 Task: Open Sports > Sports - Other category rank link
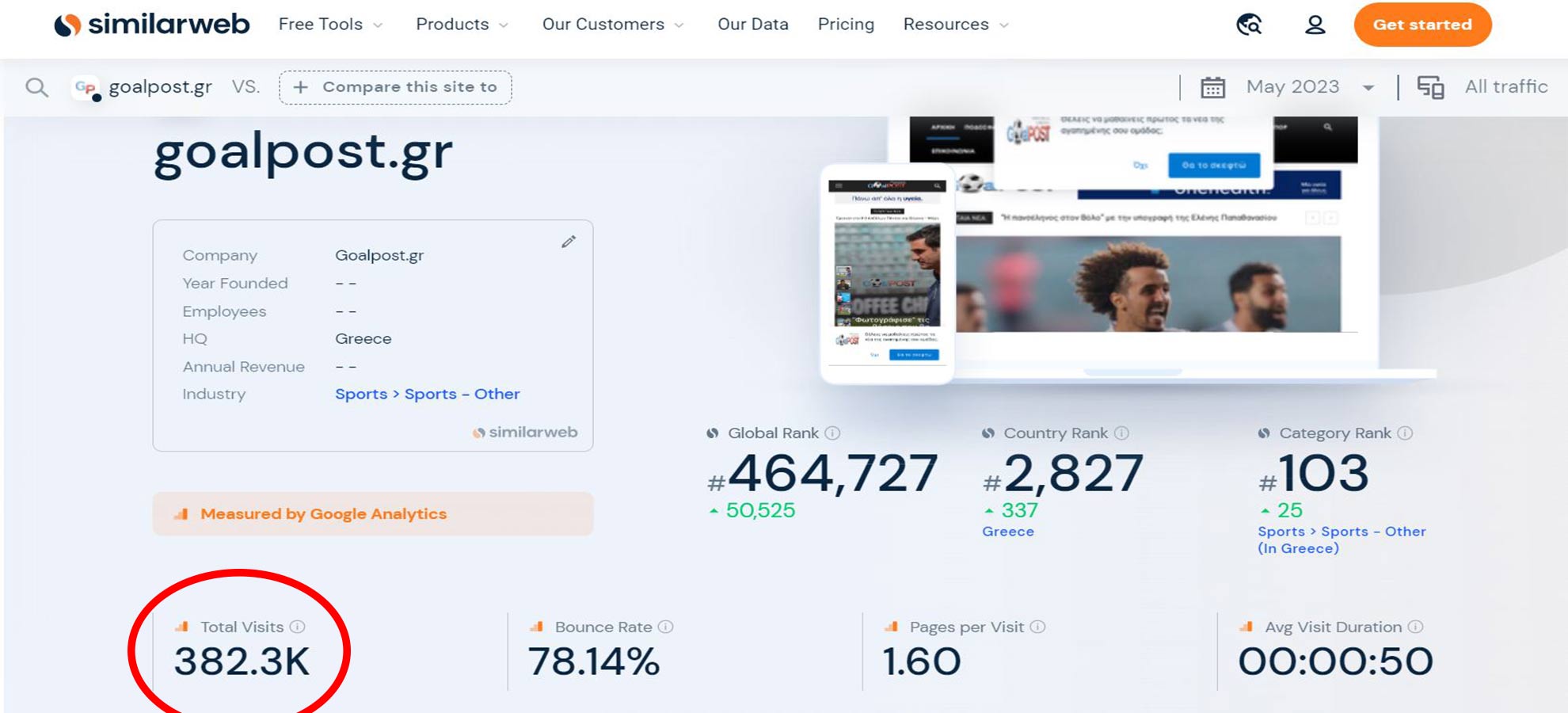click(1342, 540)
